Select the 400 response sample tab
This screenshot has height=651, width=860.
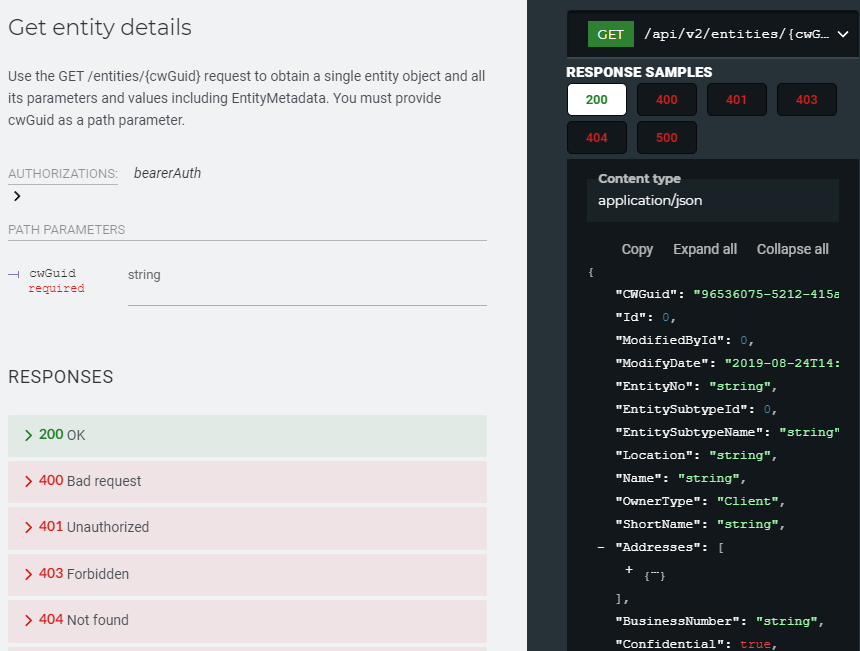pyautogui.click(x=666, y=100)
